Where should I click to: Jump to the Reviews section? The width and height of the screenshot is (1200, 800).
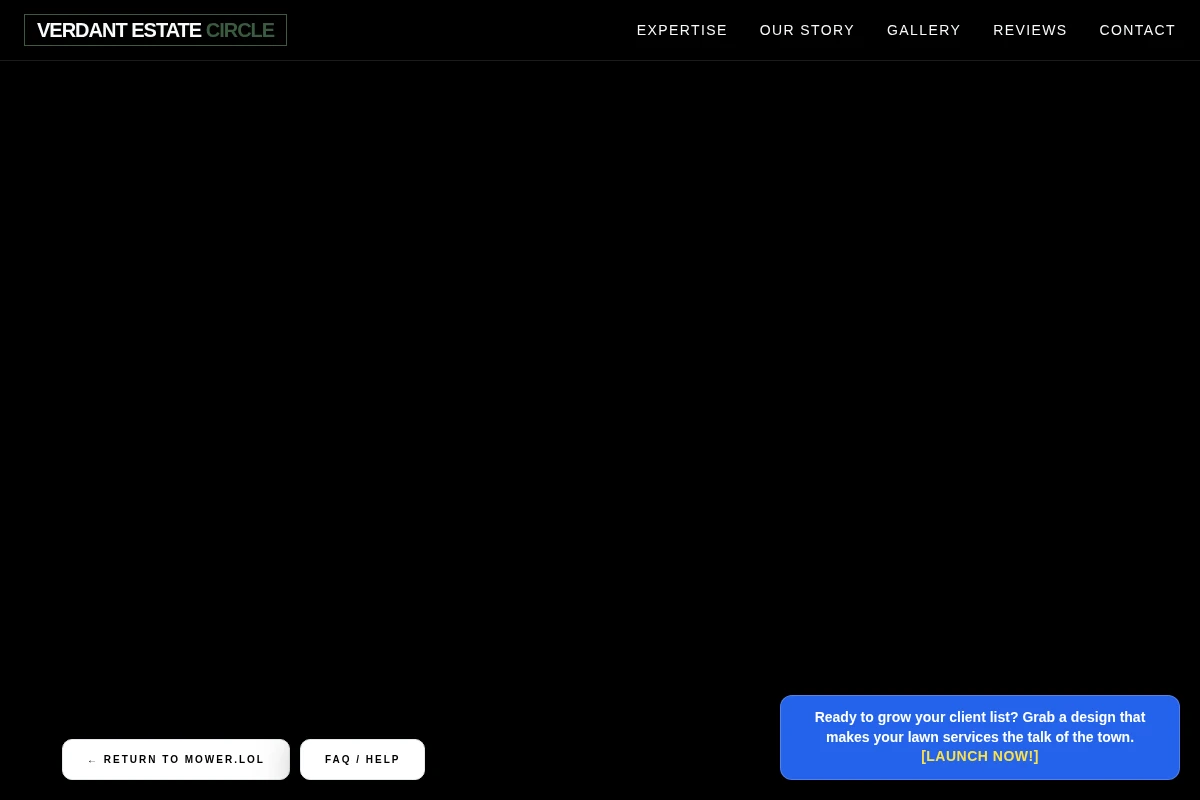[x=1030, y=30]
